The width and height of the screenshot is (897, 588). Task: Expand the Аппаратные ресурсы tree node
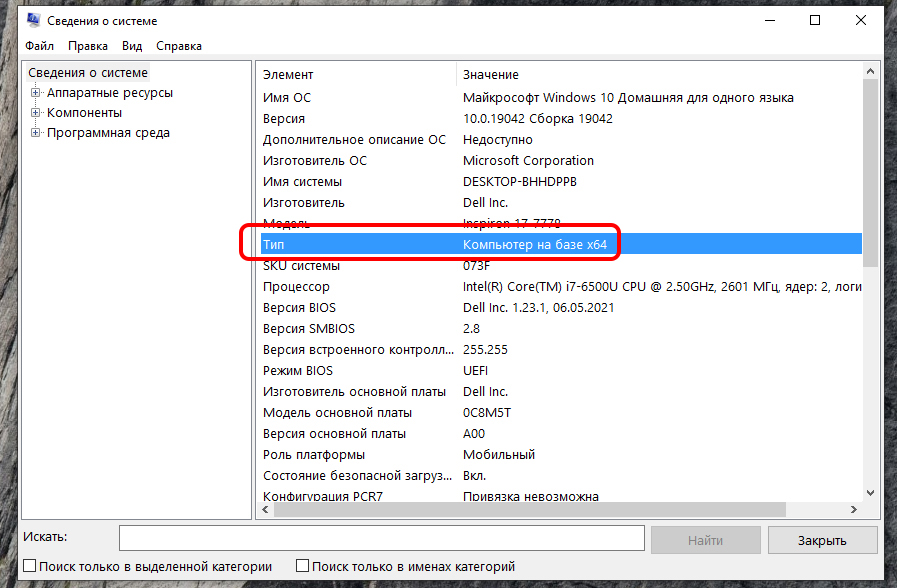coord(36,93)
